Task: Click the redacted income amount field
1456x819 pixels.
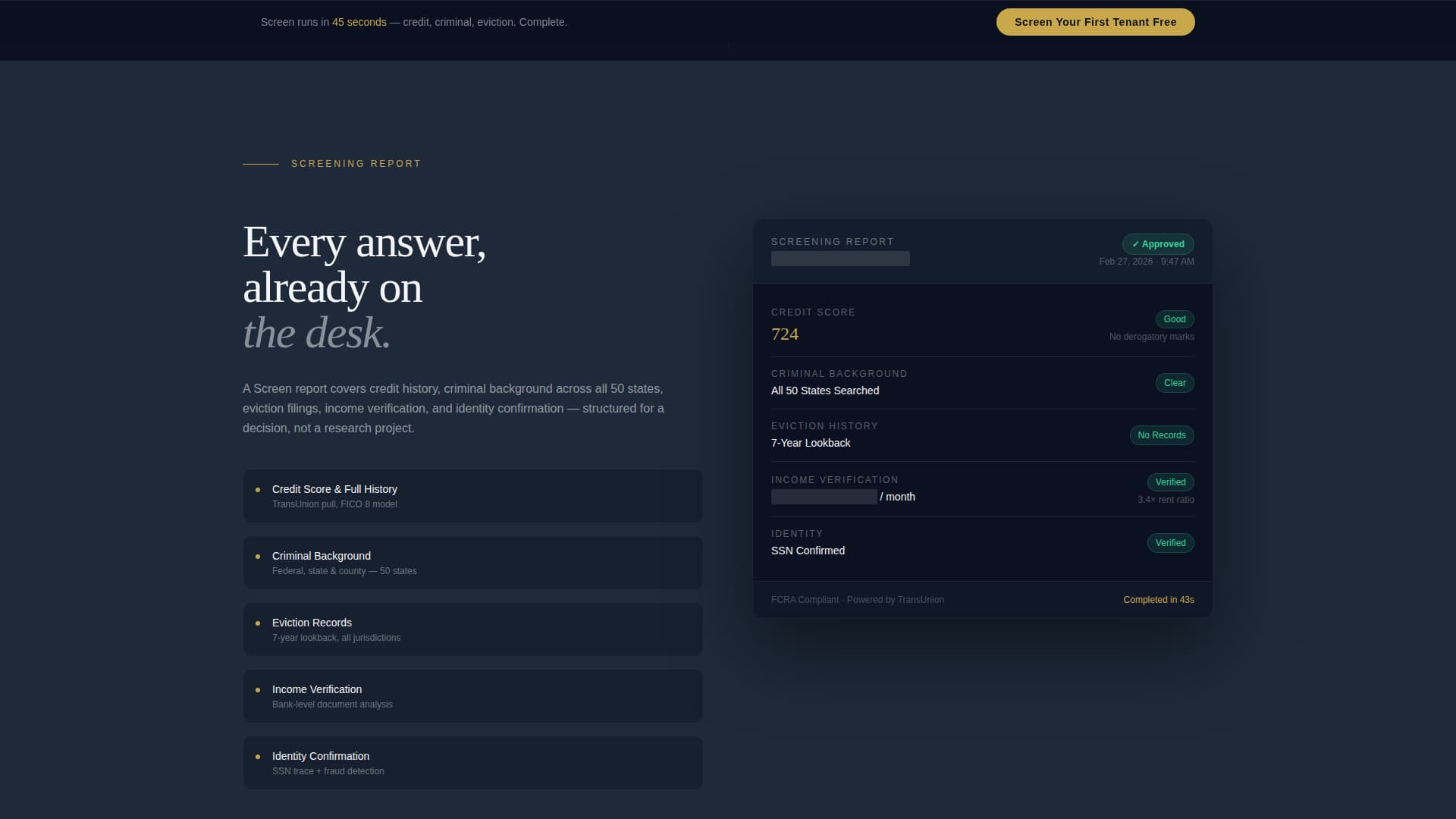Action: (x=824, y=497)
